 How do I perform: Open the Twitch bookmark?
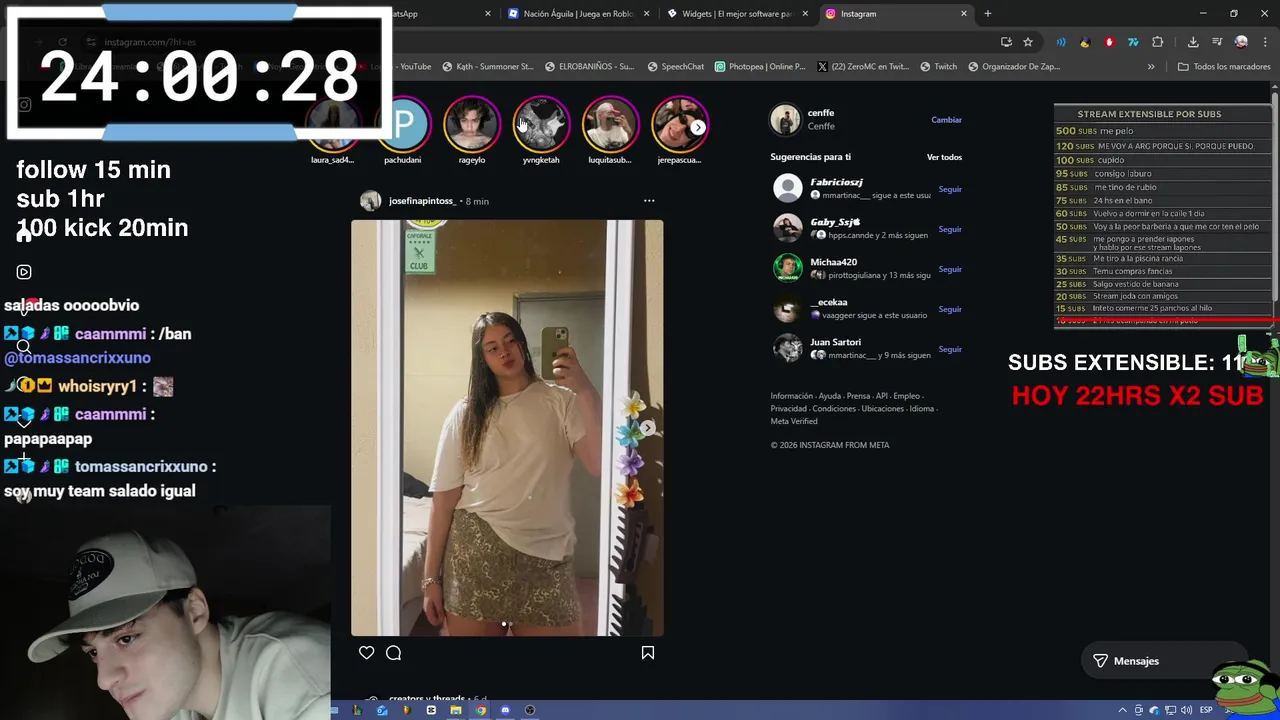point(938,67)
